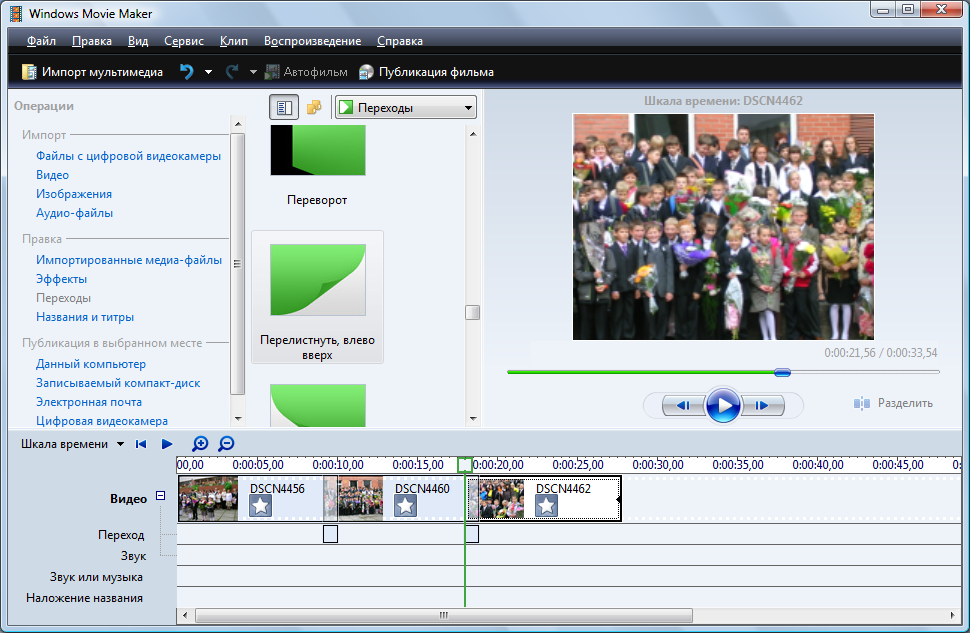This screenshot has width=970, height=633.
Task: Click the timeline horizontal scrollbar thumb
Action: [444, 615]
